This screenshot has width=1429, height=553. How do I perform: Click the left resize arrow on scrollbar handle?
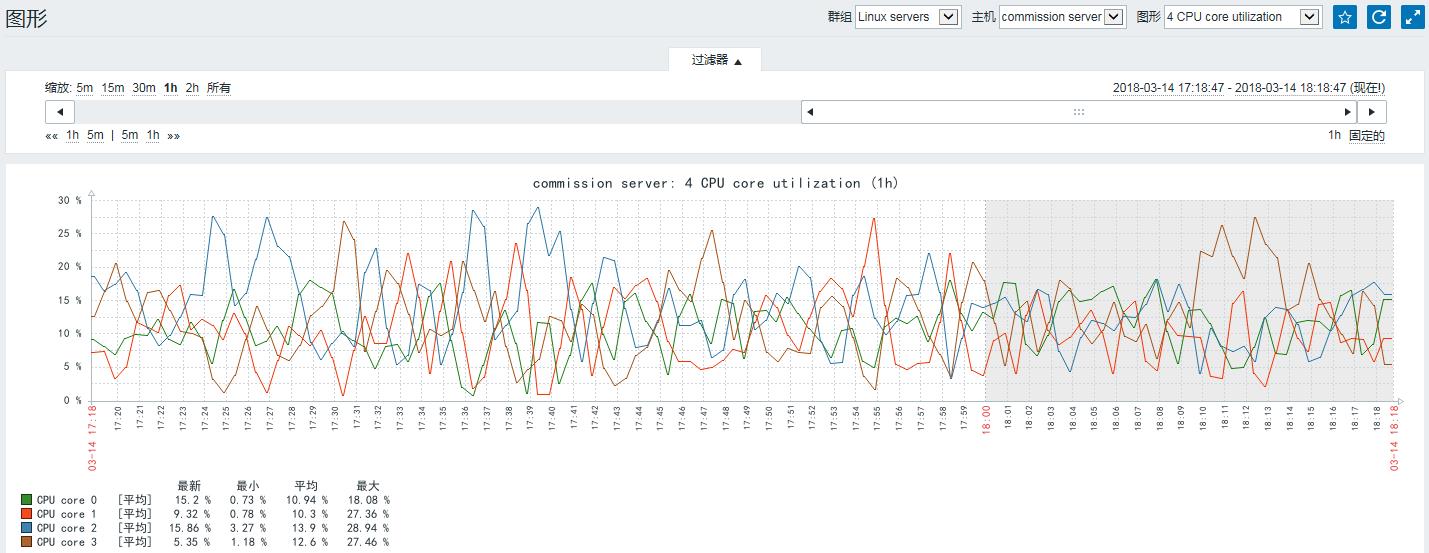coord(810,112)
